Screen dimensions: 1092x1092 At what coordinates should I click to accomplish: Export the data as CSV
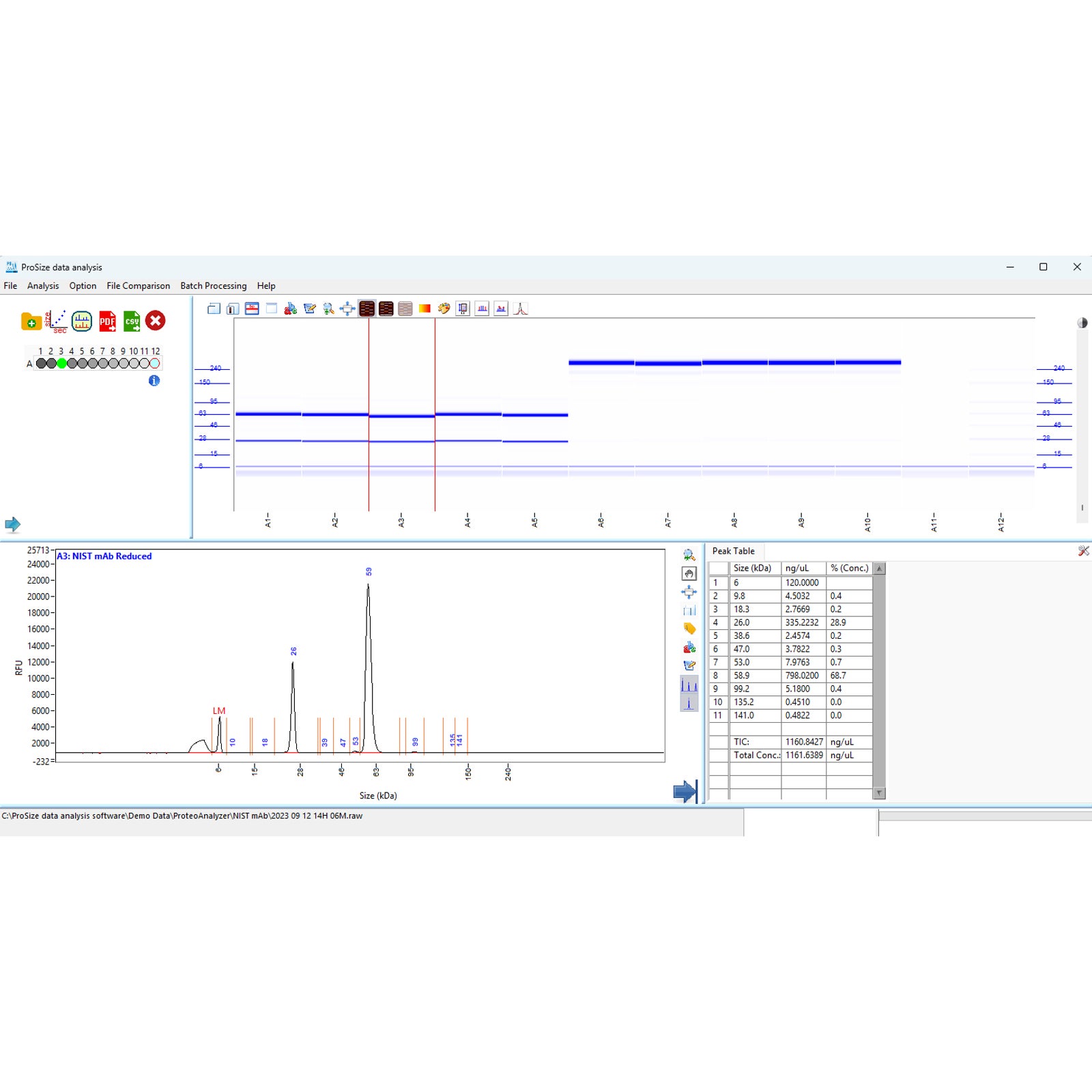(x=132, y=321)
